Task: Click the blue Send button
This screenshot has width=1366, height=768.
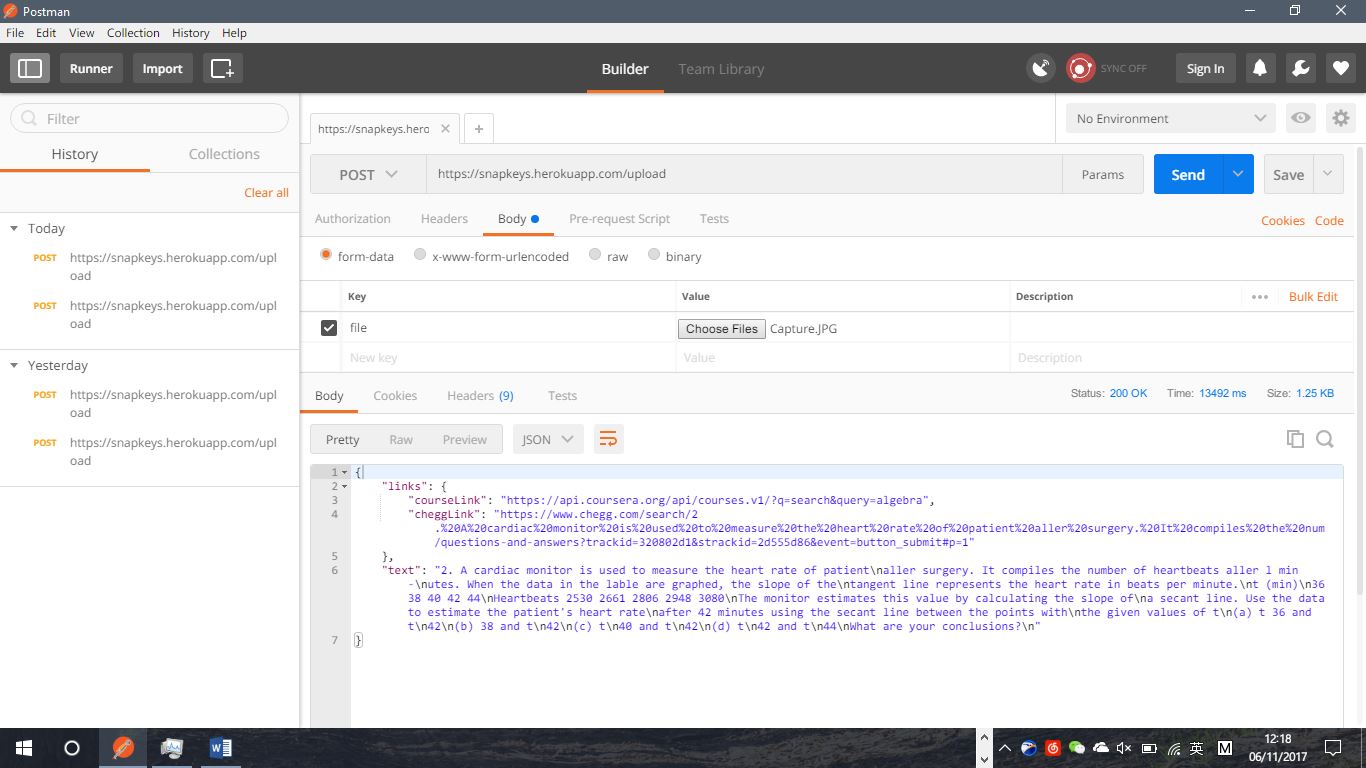Action: click(1188, 174)
